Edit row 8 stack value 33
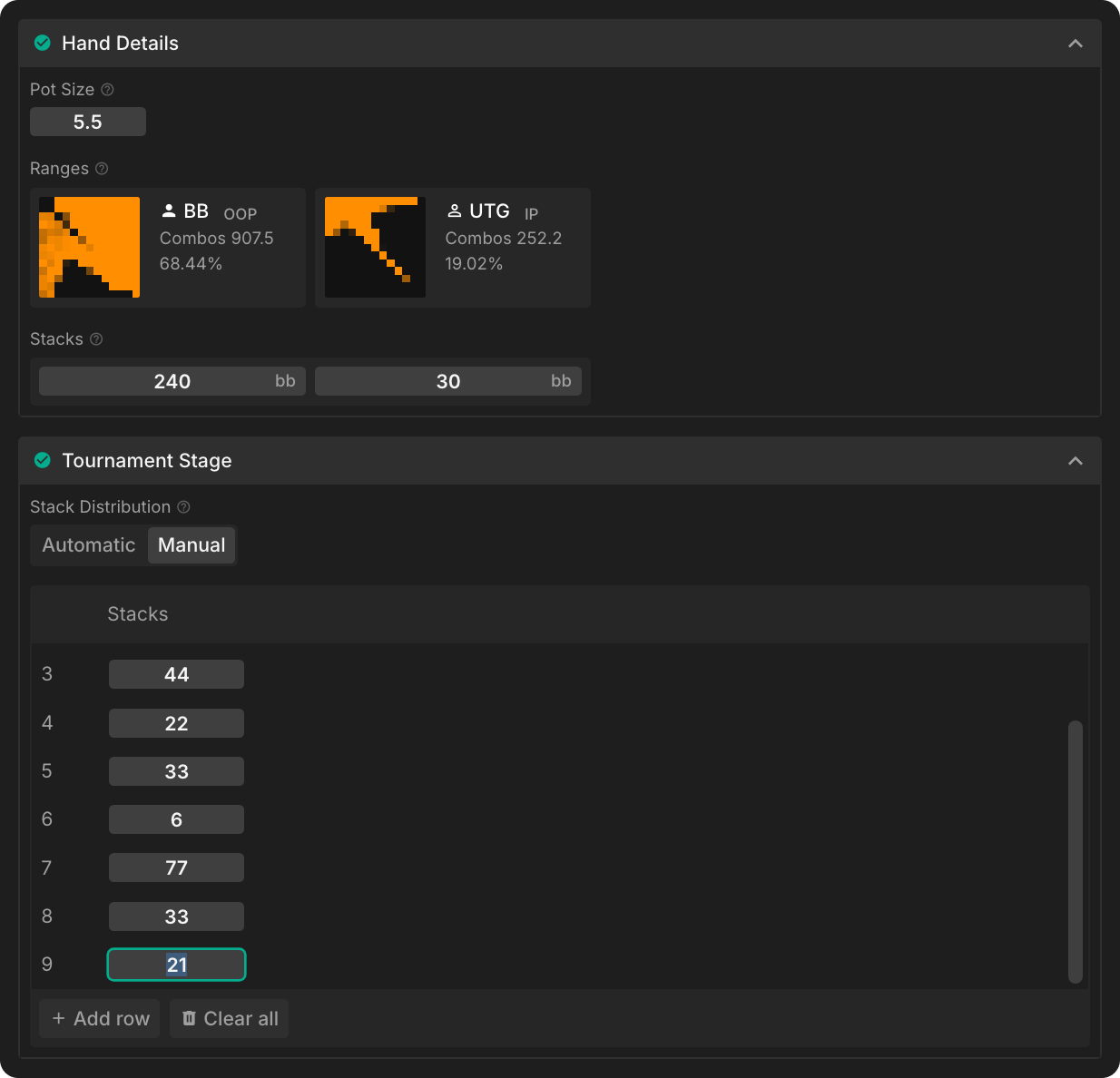This screenshot has width=1120, height=1078. 176,916
